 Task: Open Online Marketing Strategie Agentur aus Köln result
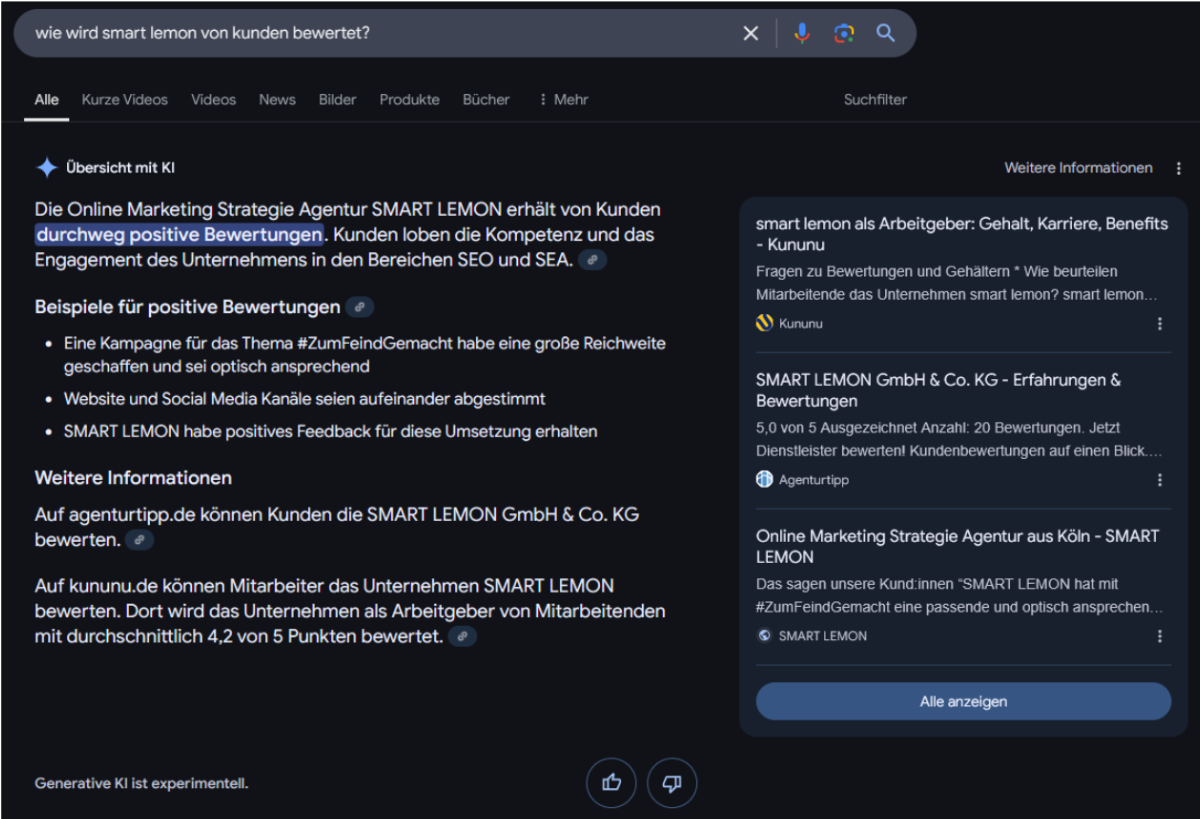(957, 546)
